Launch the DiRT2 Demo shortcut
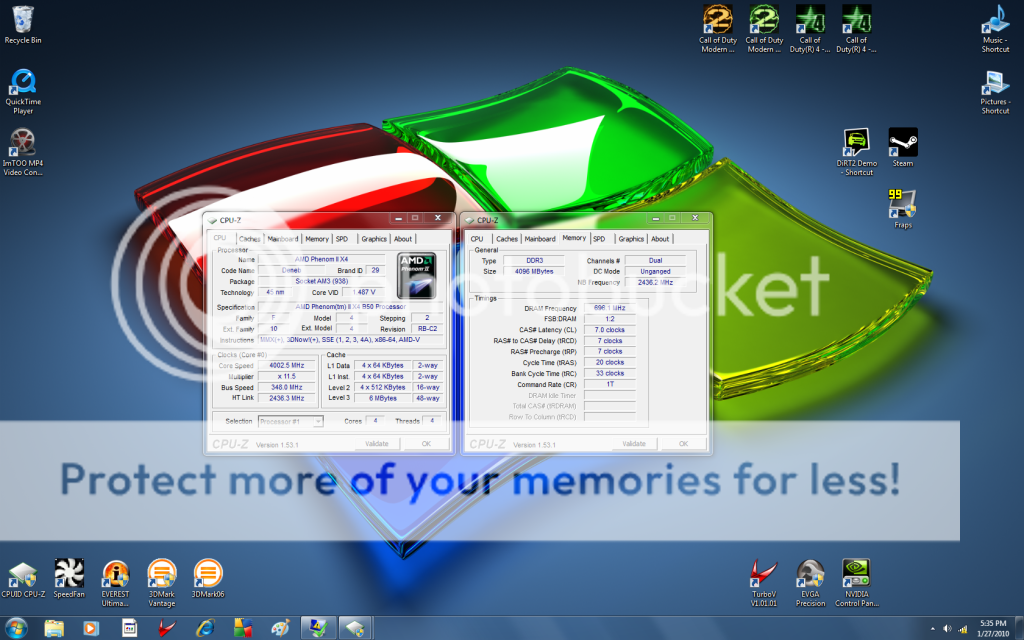Image resolution: width=1024 pixels, height=640 pixels. click(x=857, y=152)
